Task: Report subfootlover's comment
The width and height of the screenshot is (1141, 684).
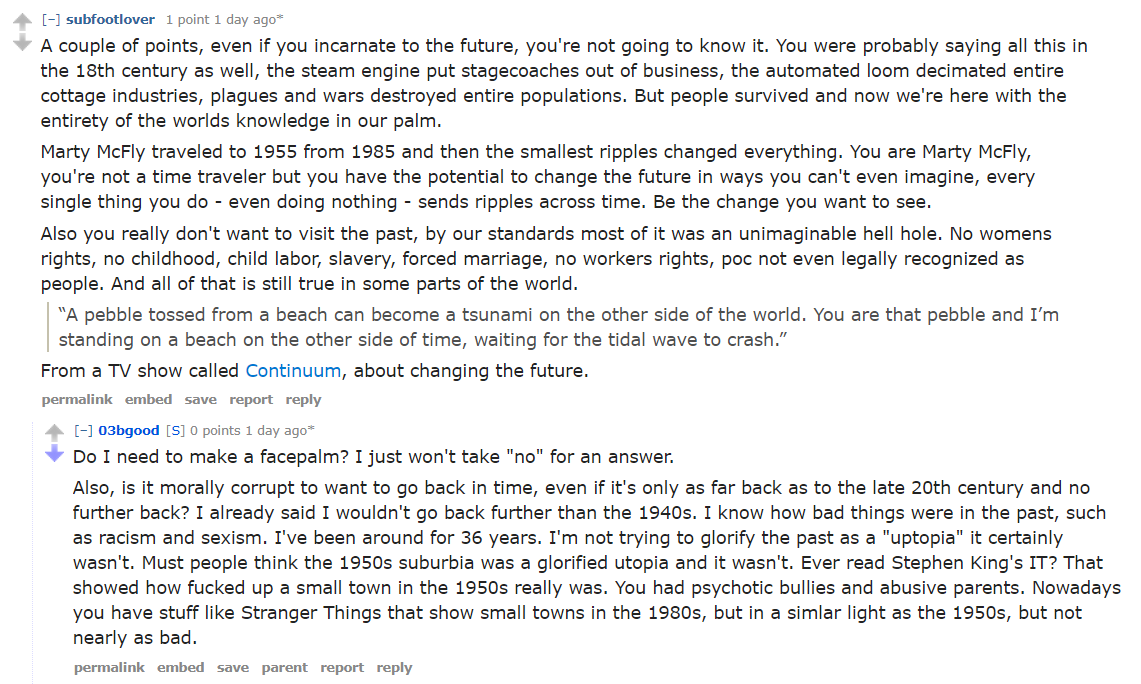Action: tap(251, 399)
